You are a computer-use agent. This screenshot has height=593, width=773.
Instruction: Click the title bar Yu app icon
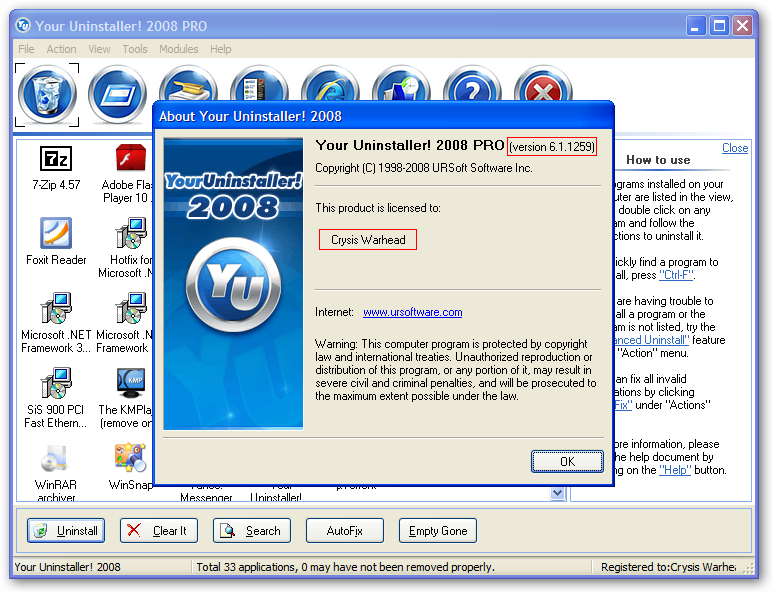click(23, 25)
